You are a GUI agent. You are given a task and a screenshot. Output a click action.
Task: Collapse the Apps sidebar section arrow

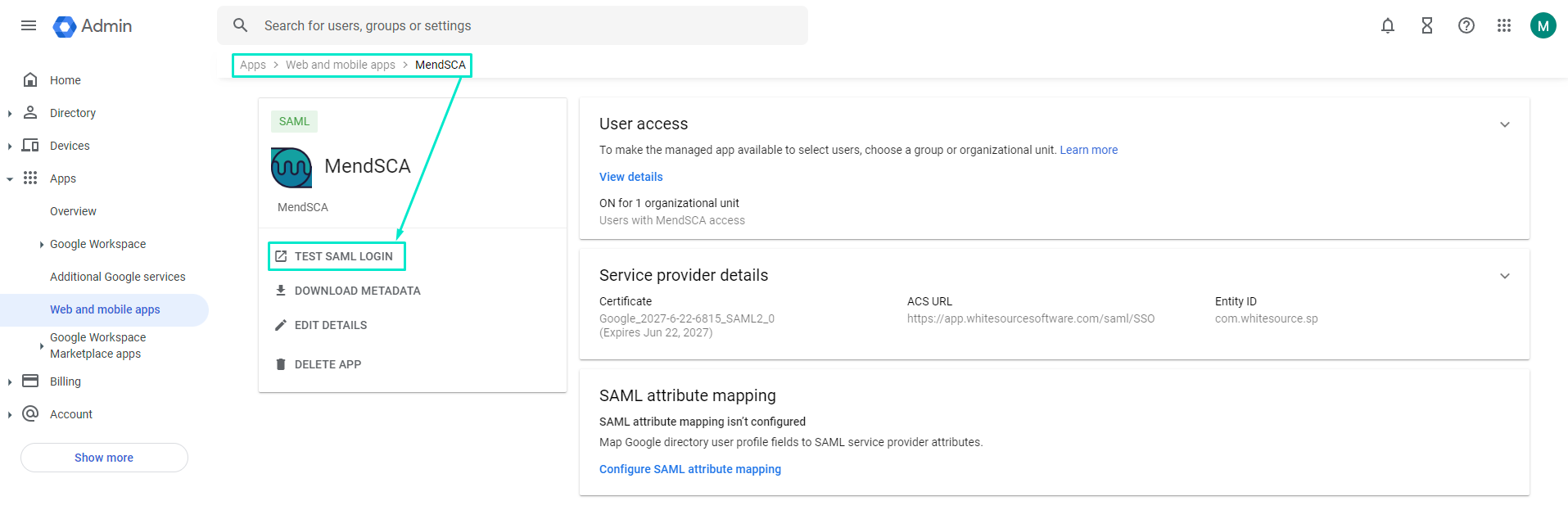click(10, 179)
